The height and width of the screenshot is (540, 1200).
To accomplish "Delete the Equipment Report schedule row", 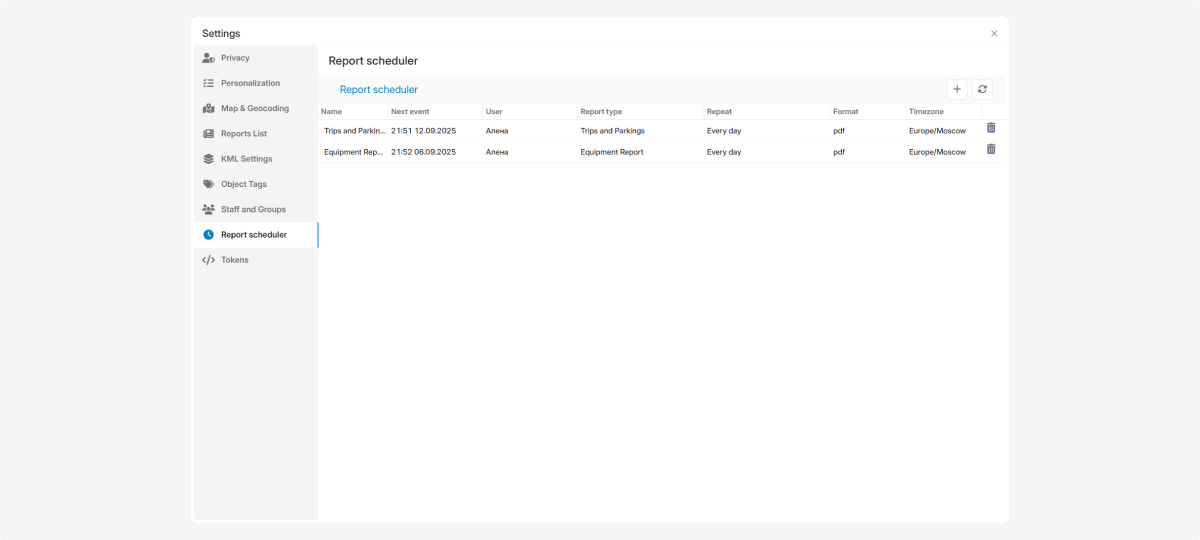I will point(991,149).
